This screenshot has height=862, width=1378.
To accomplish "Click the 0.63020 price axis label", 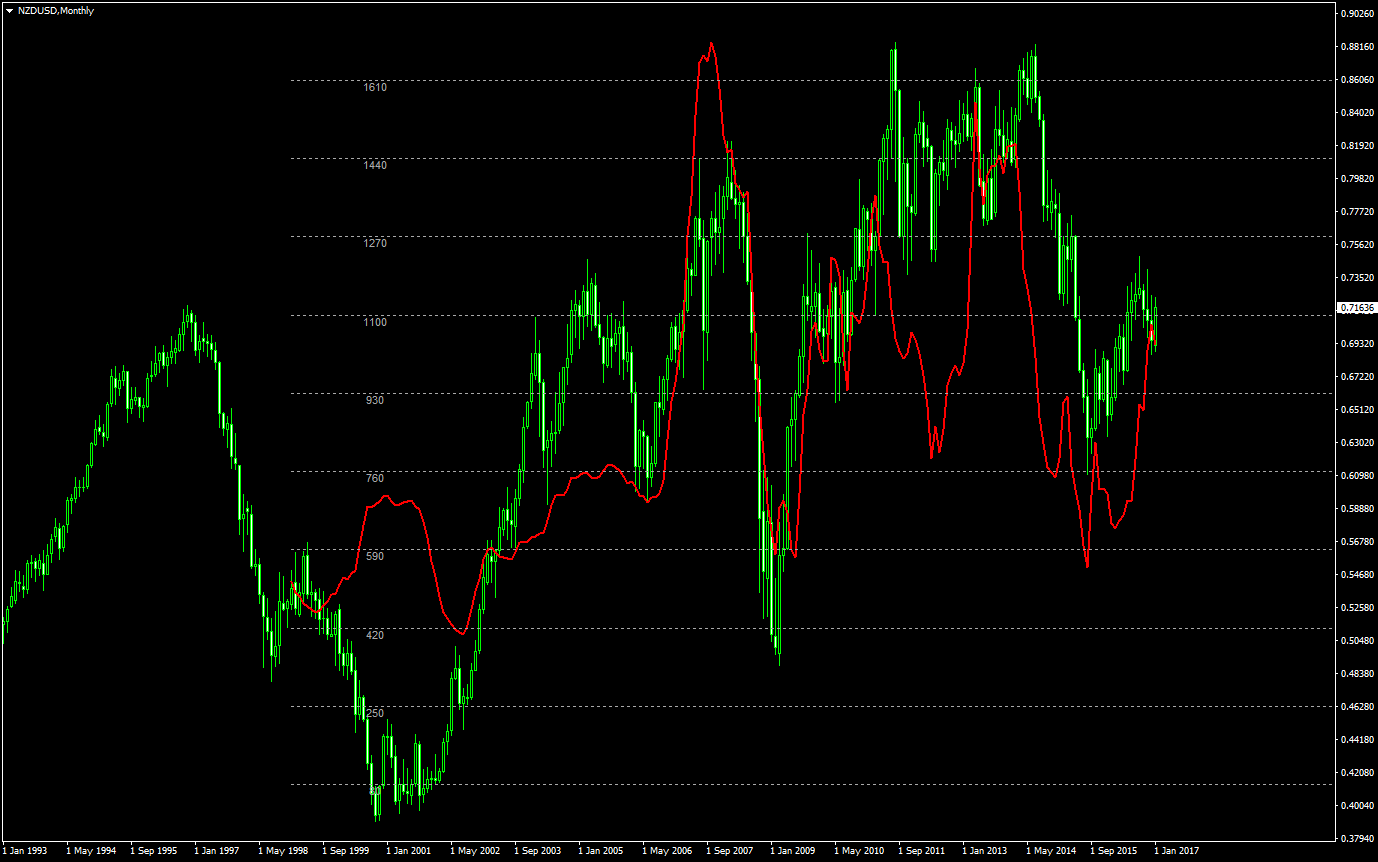I will click(1356, 443).
